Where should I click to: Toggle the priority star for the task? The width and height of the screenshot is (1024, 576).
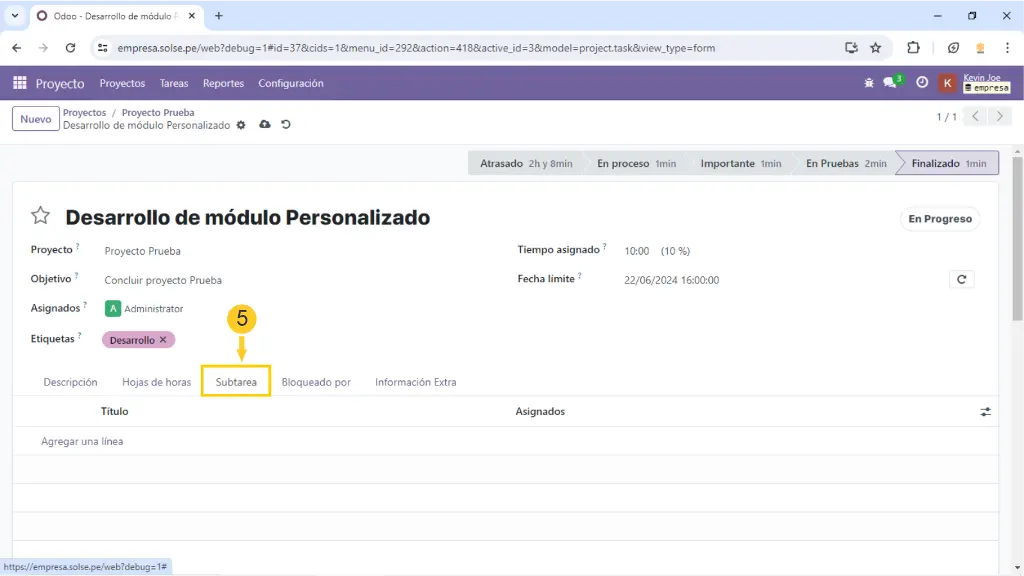(x=40, y=216)
